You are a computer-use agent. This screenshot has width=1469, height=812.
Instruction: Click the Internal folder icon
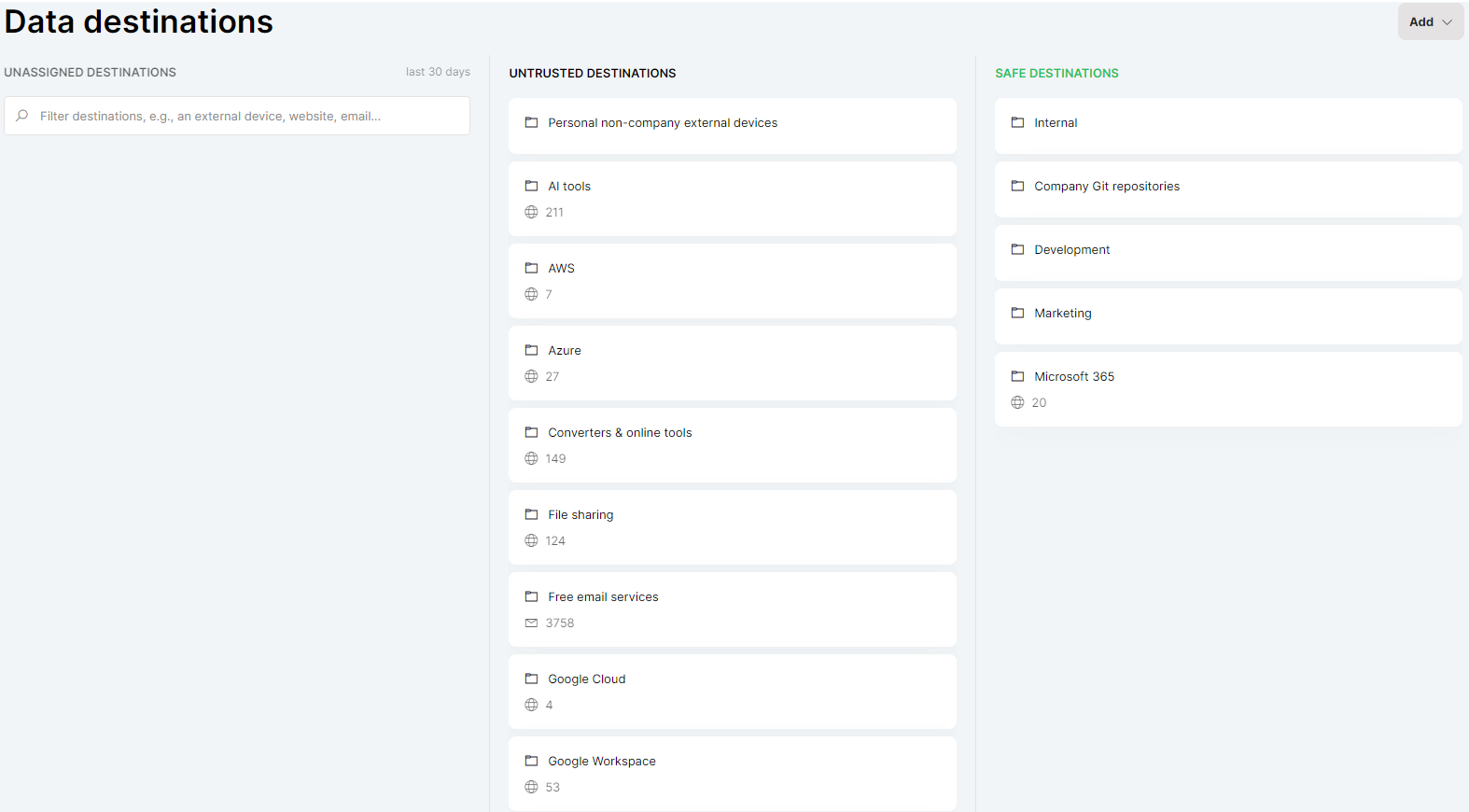coord(1017,122)
